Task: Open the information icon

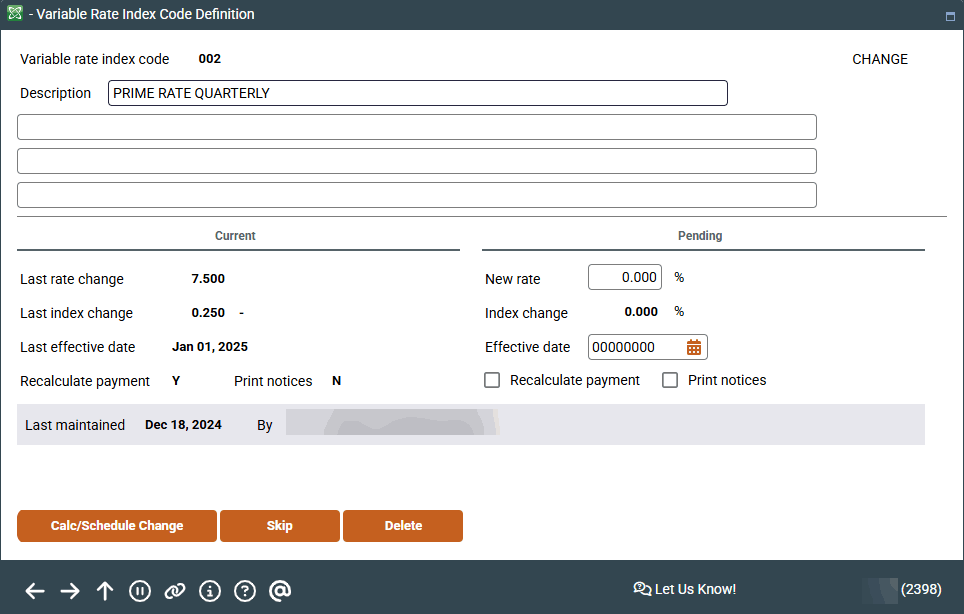Action: (x=210, y=591)
